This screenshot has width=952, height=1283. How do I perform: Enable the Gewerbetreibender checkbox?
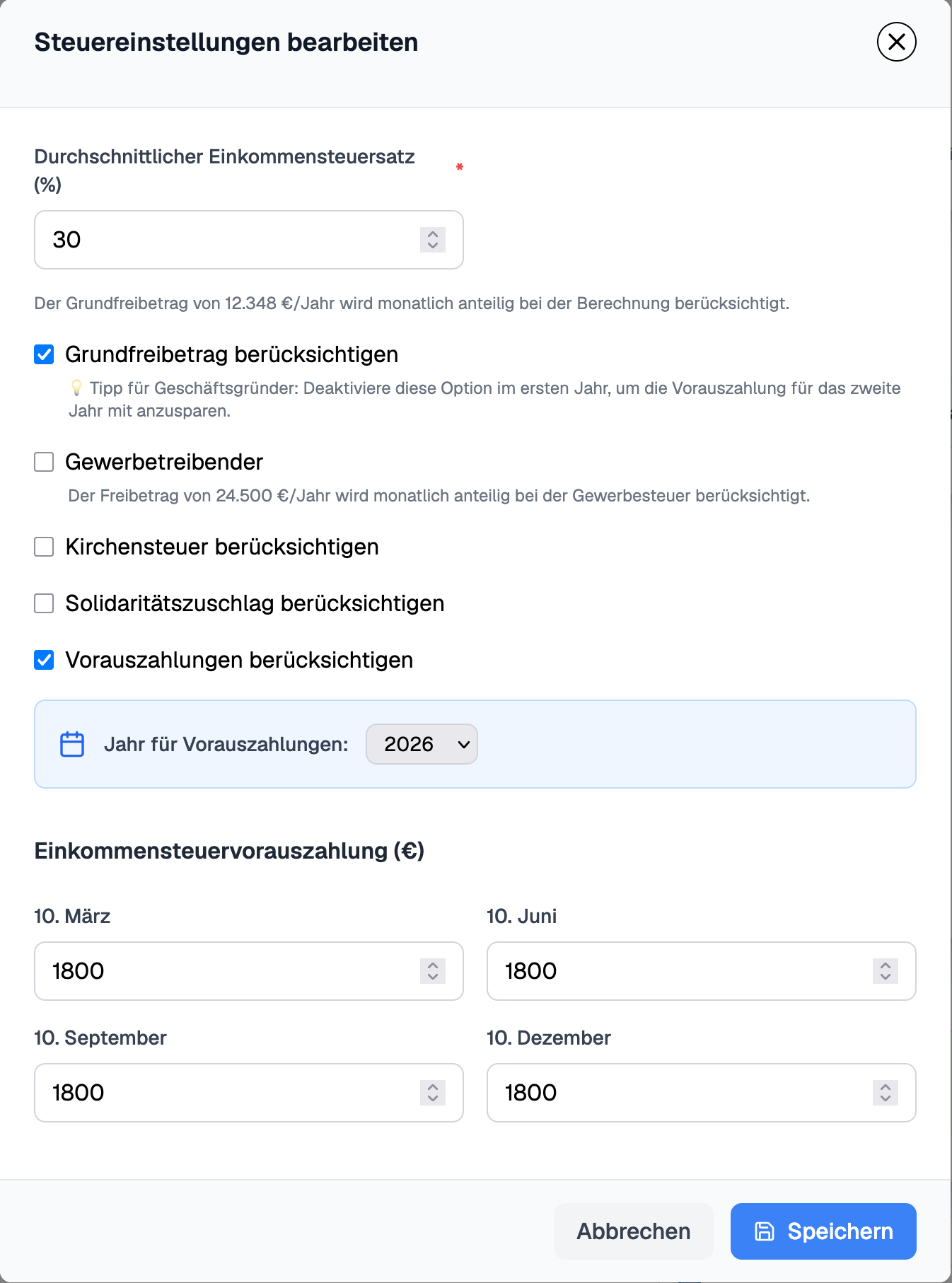tap(45, 462)
